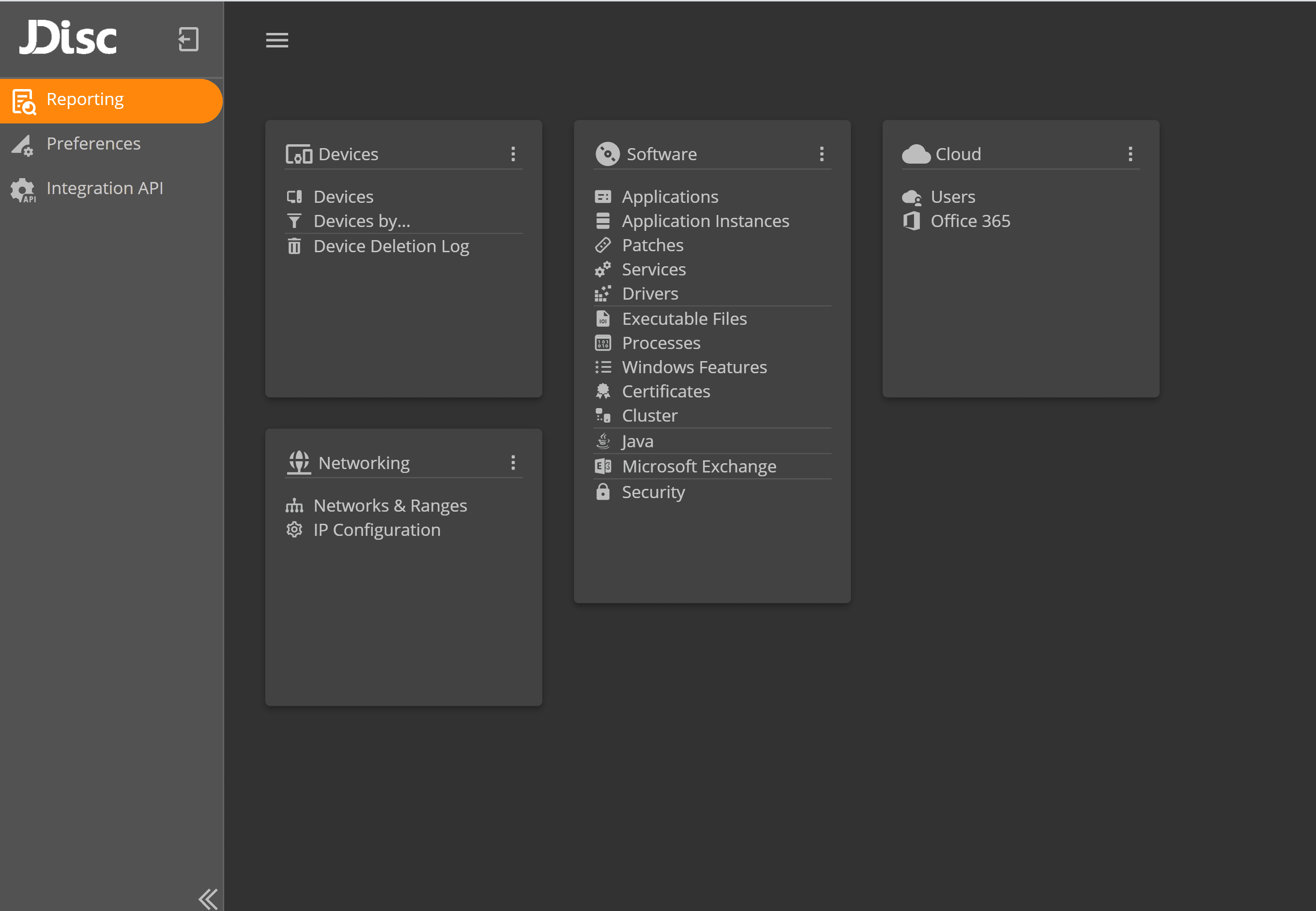Click the logout icon beside JDisc logo

click(x=188, y=39)
